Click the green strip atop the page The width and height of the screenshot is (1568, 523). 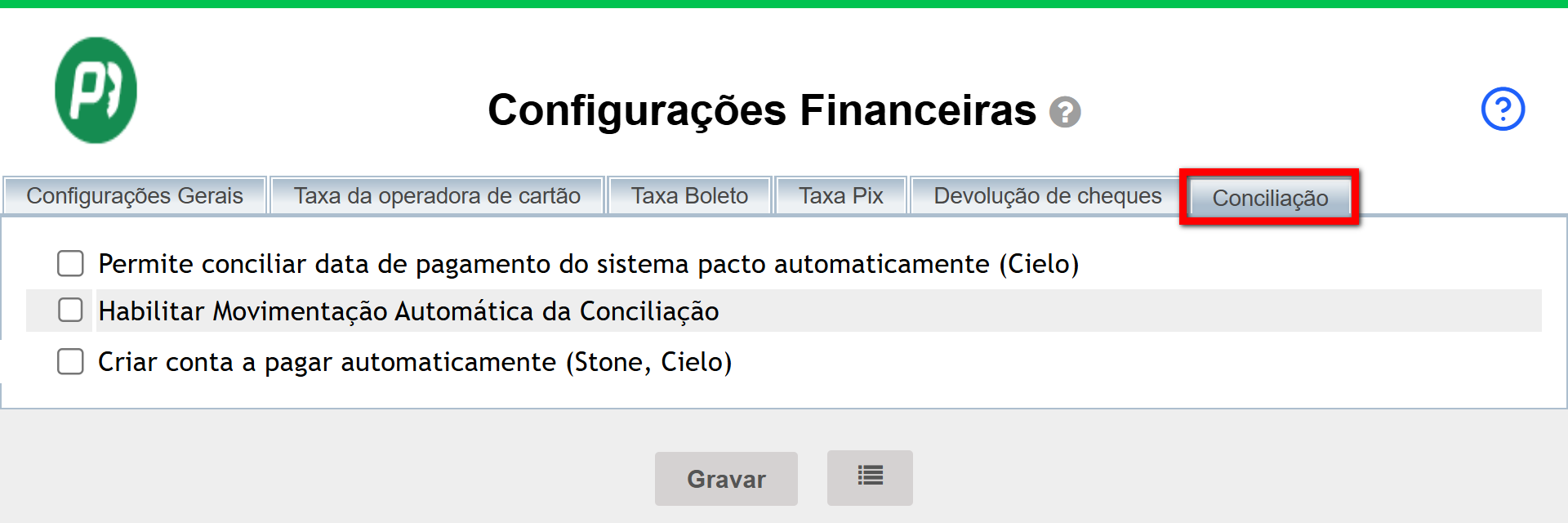(x=784, y=4)
